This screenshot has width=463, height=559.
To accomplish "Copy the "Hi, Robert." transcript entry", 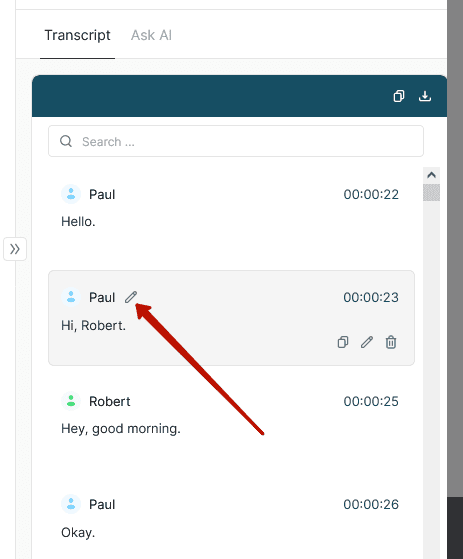I will (343, 342).
